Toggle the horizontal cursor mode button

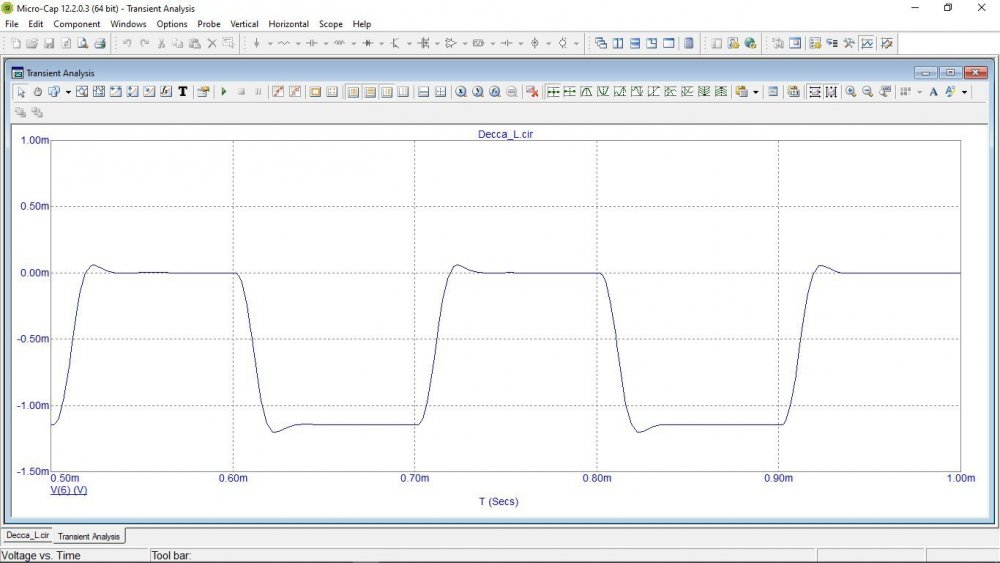coord(424,92)
